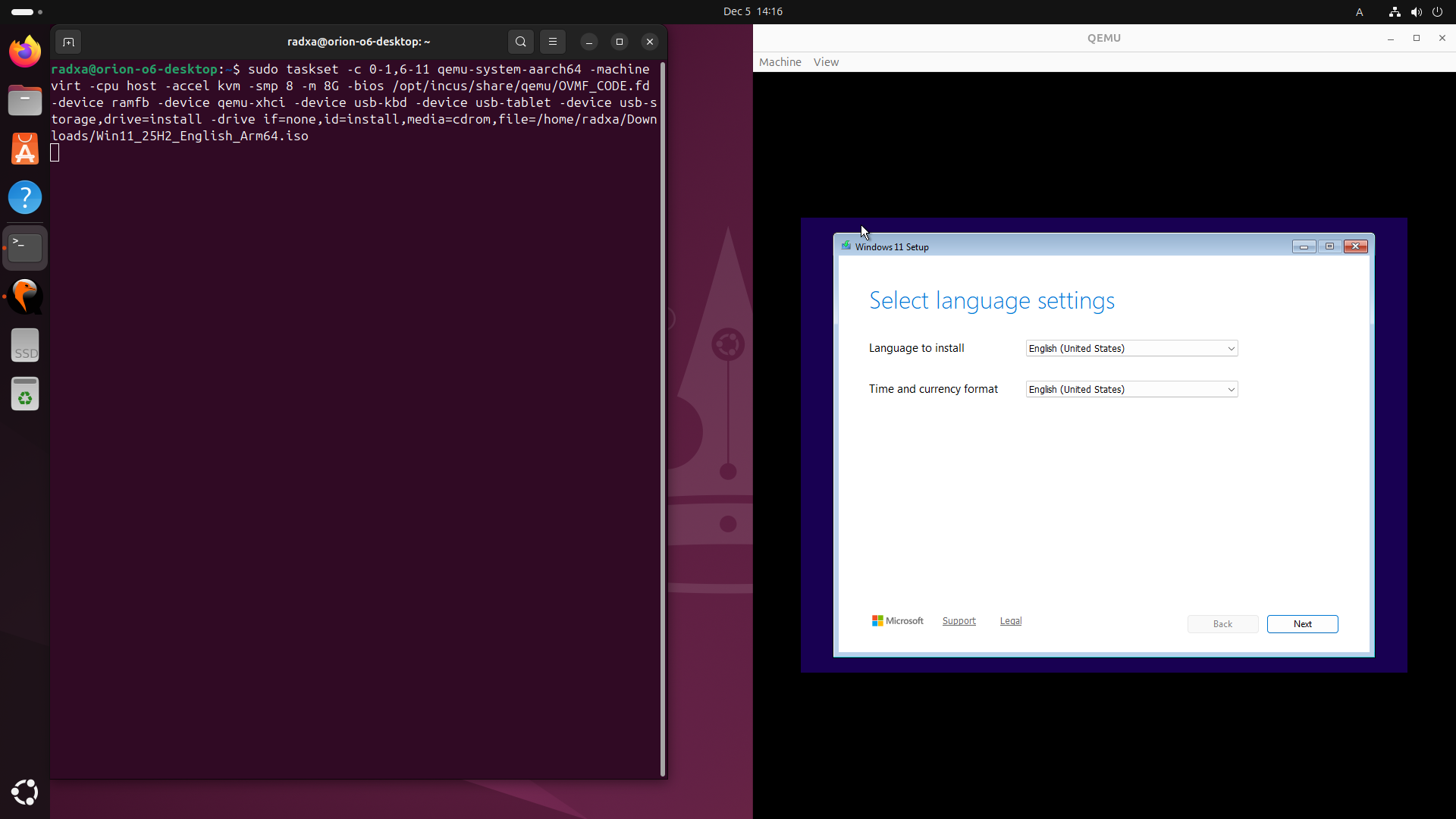This screenshot has width=1456, height=819.
Task: Open the Support link
Action: pos(959,620)
